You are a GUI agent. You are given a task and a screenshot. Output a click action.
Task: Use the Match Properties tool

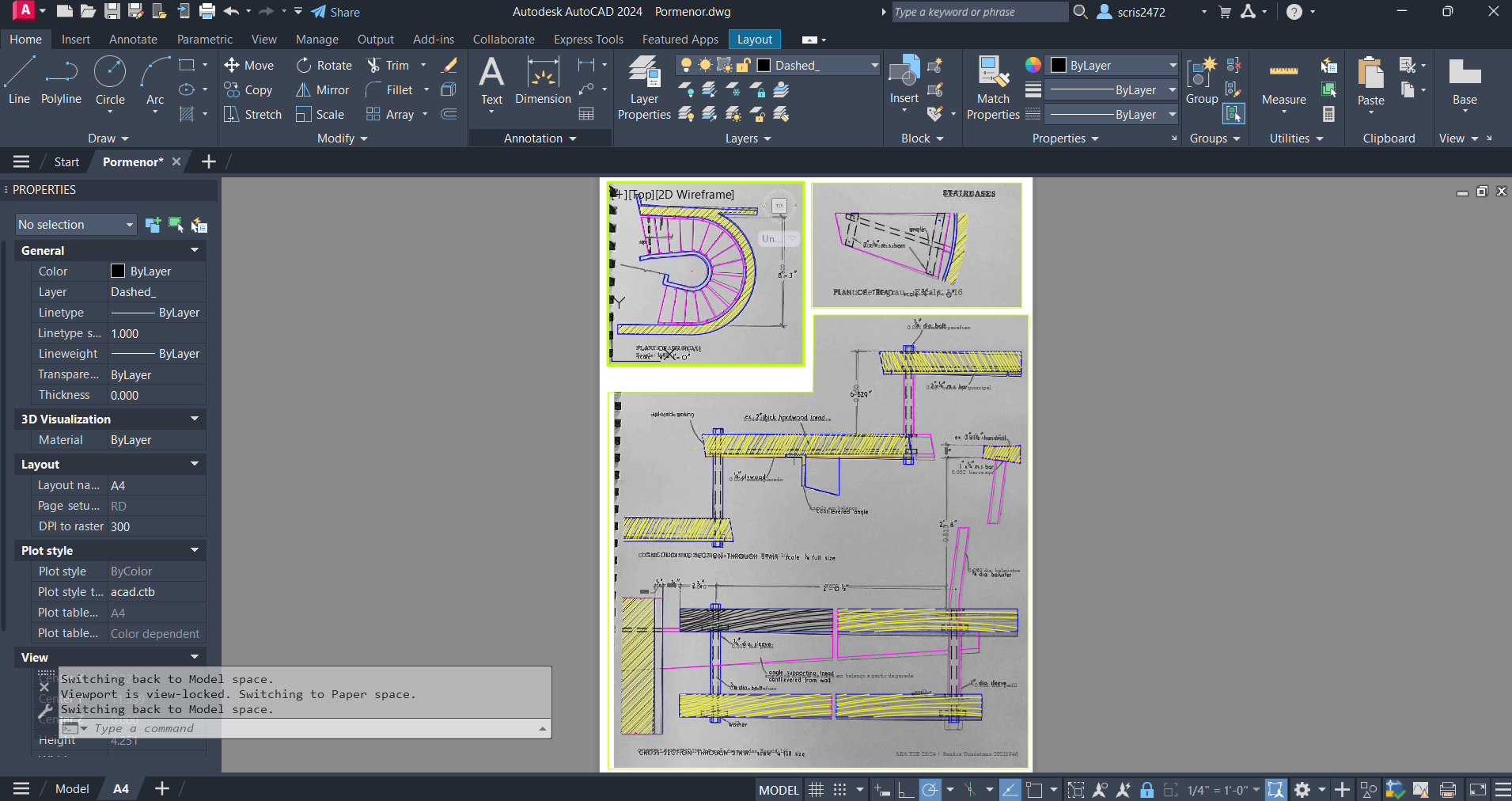click(993, 88)
